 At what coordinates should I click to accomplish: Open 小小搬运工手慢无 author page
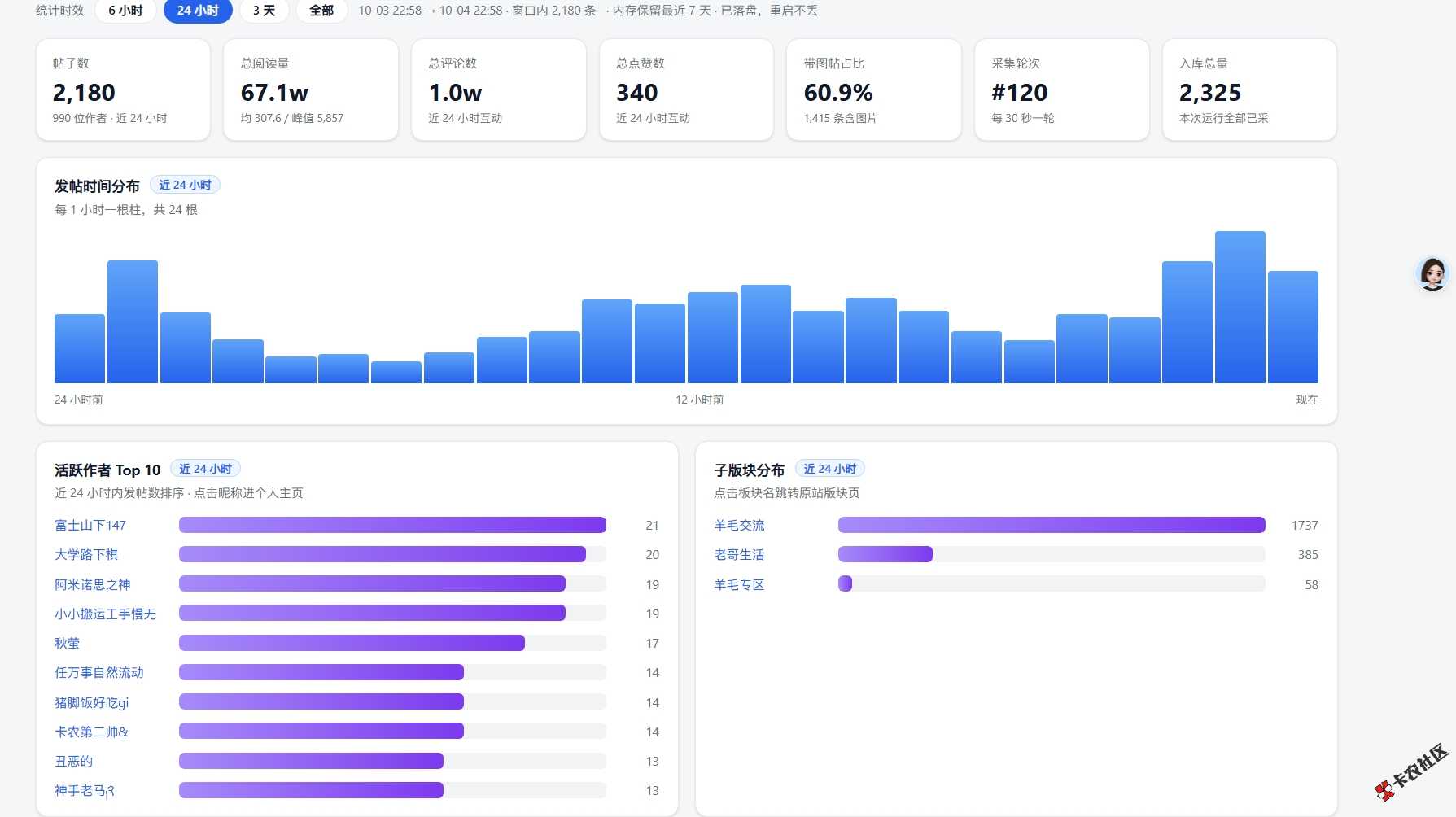tap(105, 614)
